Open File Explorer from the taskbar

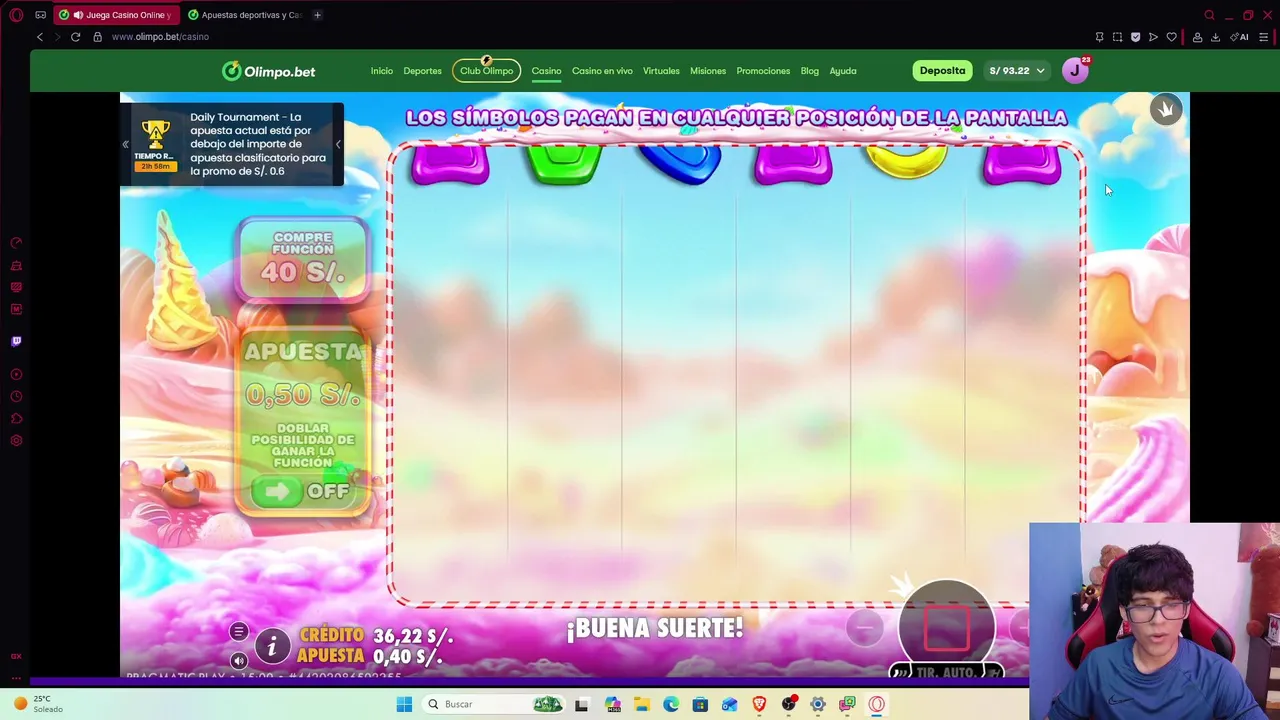(x=641, y=704)
